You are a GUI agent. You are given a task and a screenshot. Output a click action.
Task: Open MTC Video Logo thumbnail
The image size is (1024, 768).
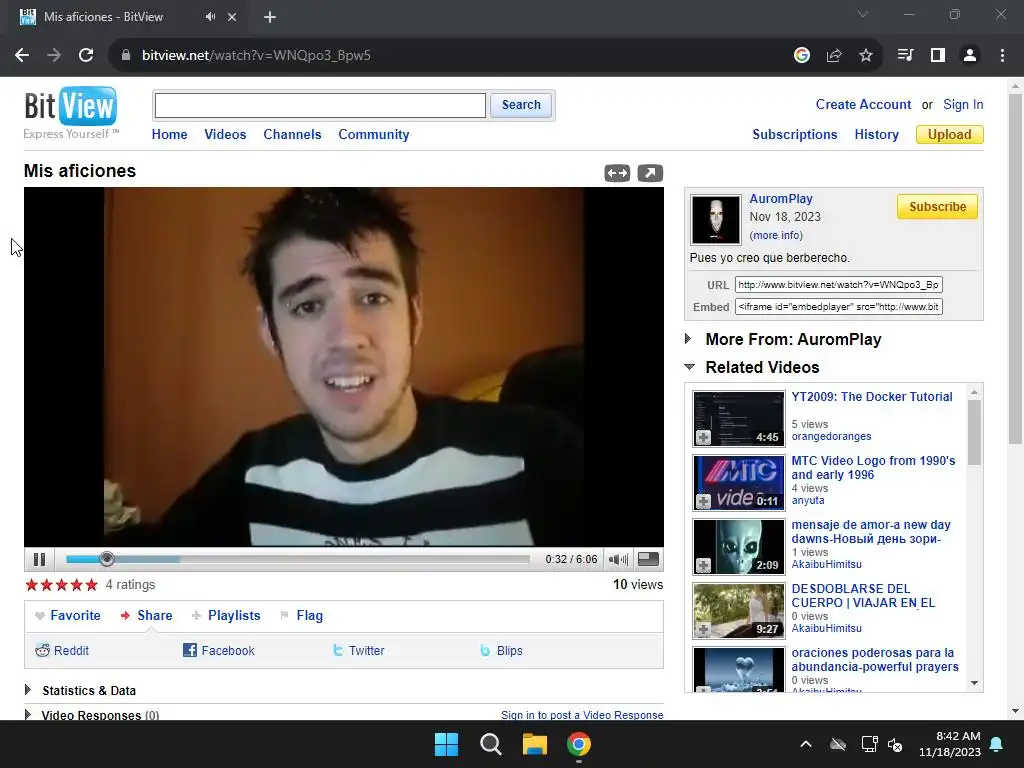coord(739,483)
